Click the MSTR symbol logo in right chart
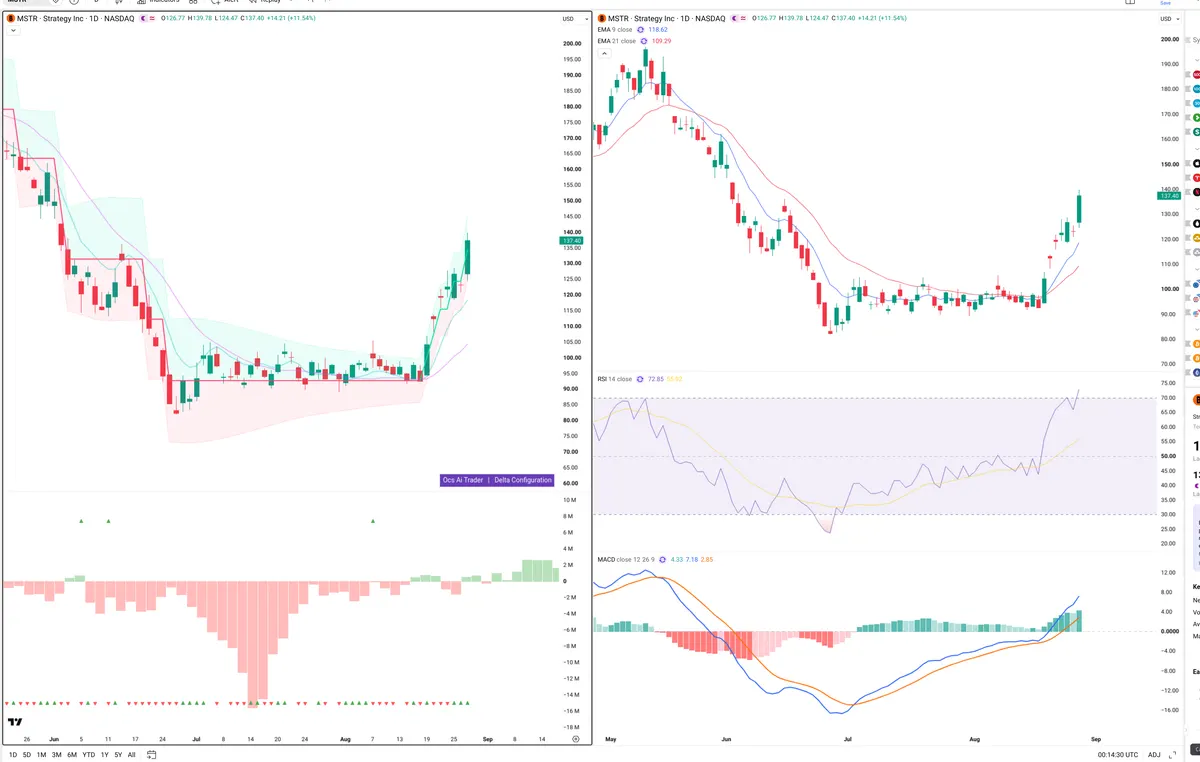The image size is (1200, 762). pyautogui.click(x=601, y=19)
